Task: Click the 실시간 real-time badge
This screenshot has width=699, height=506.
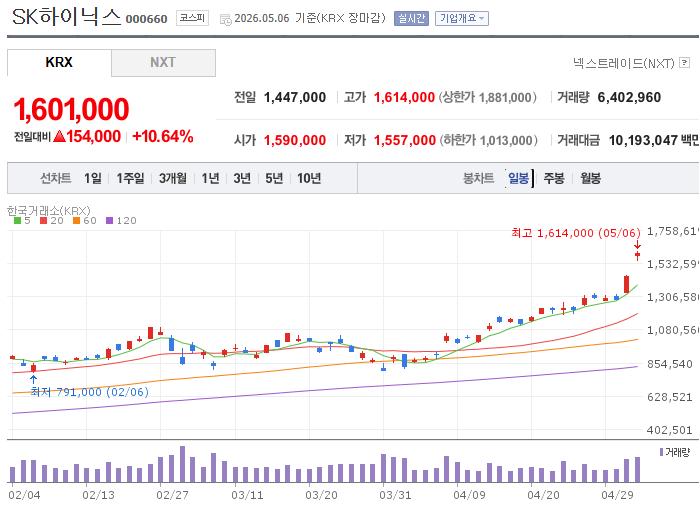Action: [411, 18]
